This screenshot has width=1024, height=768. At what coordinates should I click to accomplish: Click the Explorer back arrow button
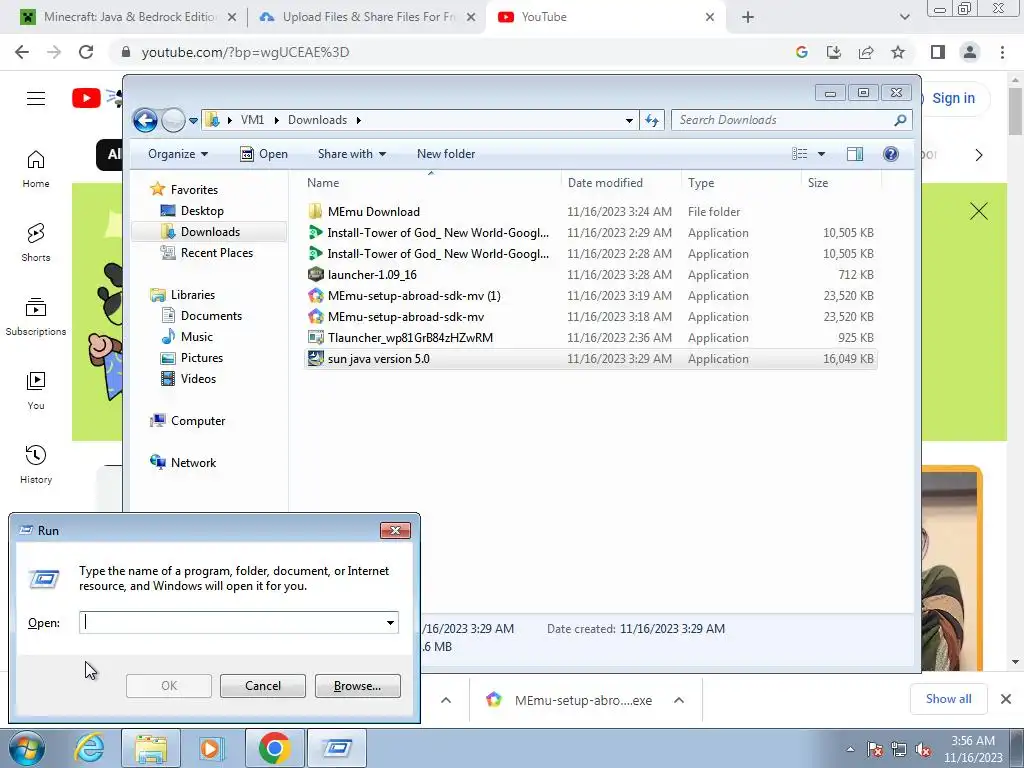click(x=145, y=120)
